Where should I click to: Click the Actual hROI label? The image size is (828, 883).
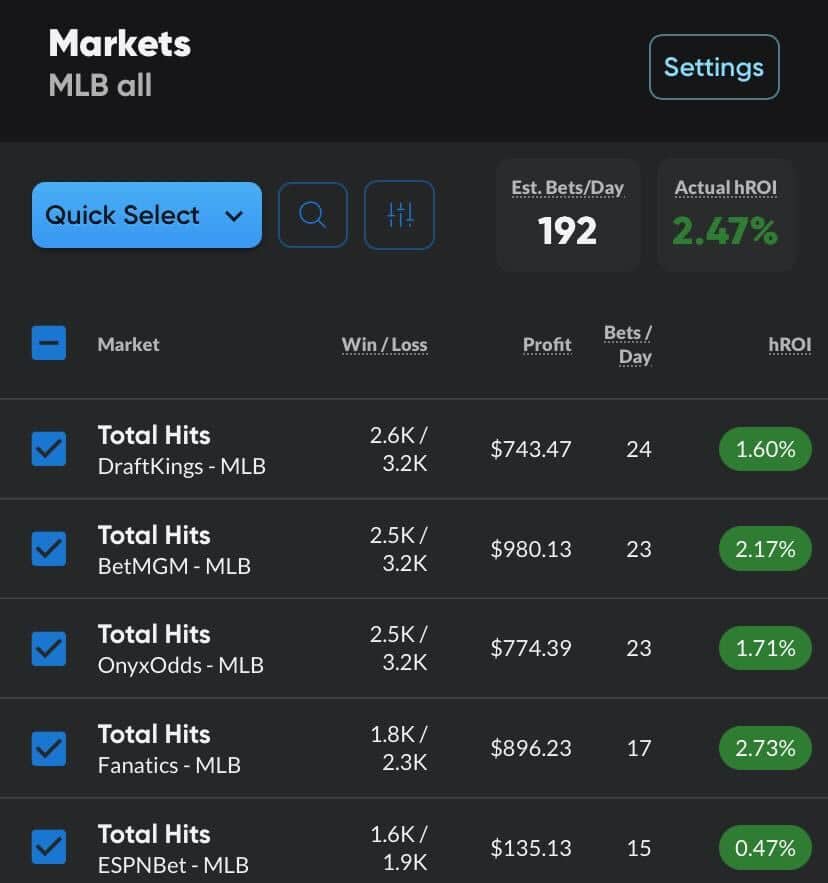click(x=726, y=188)
